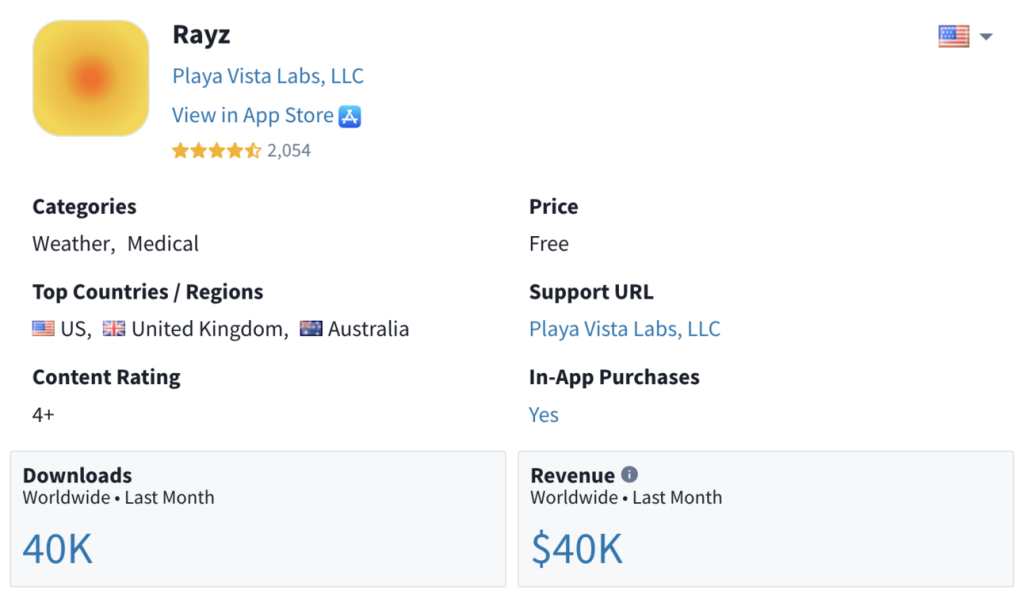Click the US flag in Top Countries
Screen dimensions: 1024x598
(x=43, y=328)
